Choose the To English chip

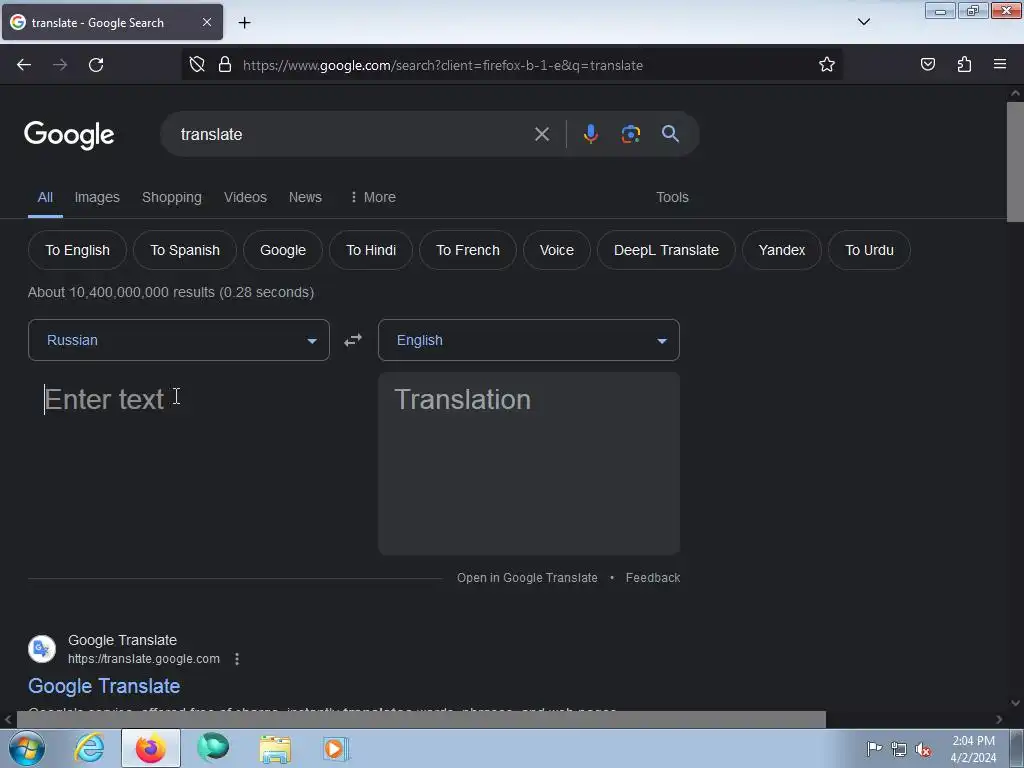pos(77,250)
